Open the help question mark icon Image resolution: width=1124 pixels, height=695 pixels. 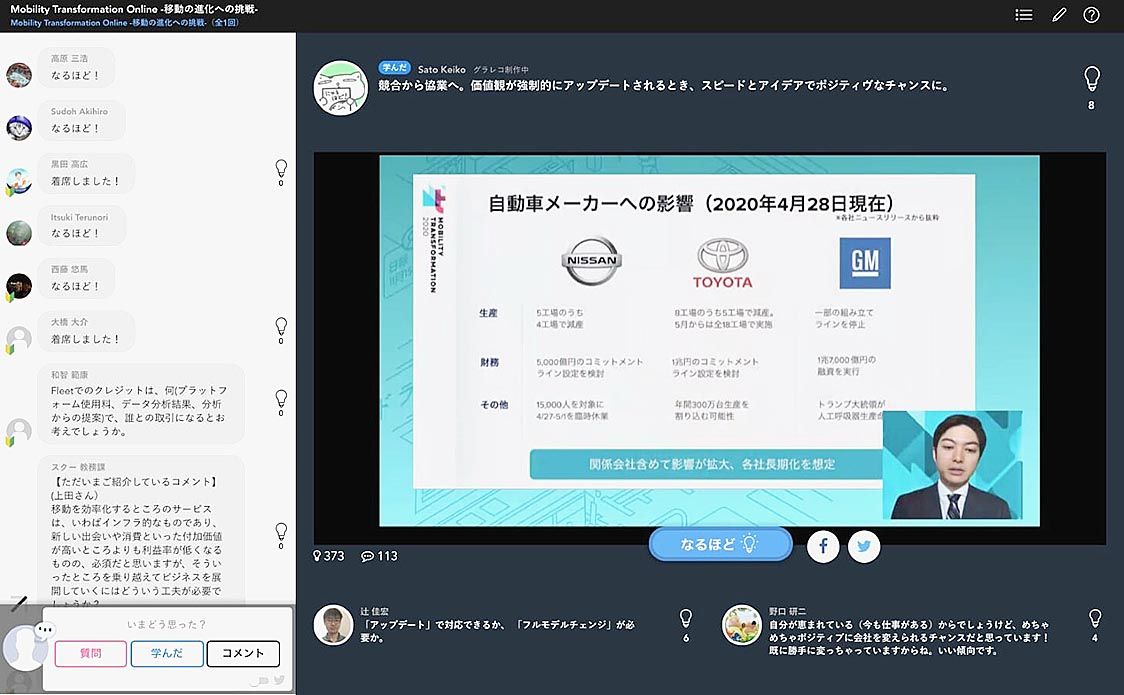tap(1091, 15)
